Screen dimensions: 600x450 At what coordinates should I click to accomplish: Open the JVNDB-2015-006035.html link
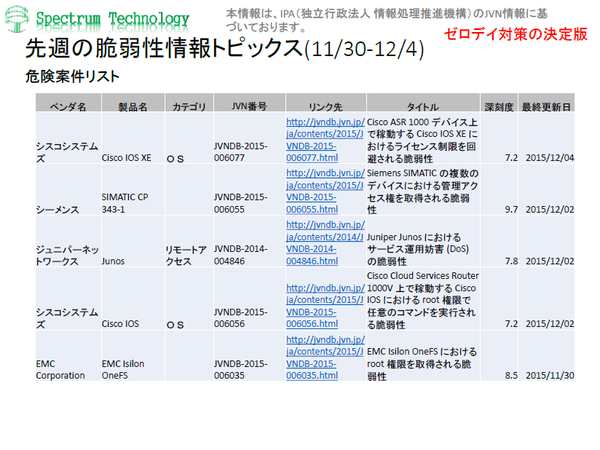325,357
